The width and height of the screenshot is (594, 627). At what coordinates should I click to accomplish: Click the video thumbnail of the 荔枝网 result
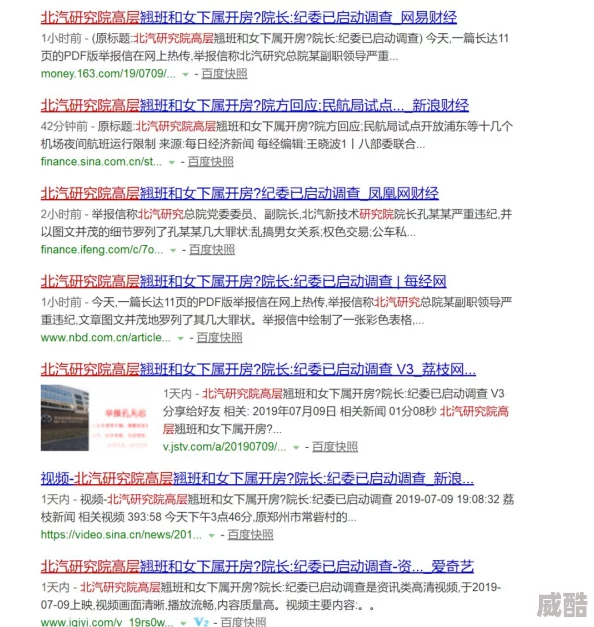pos(94,418)
